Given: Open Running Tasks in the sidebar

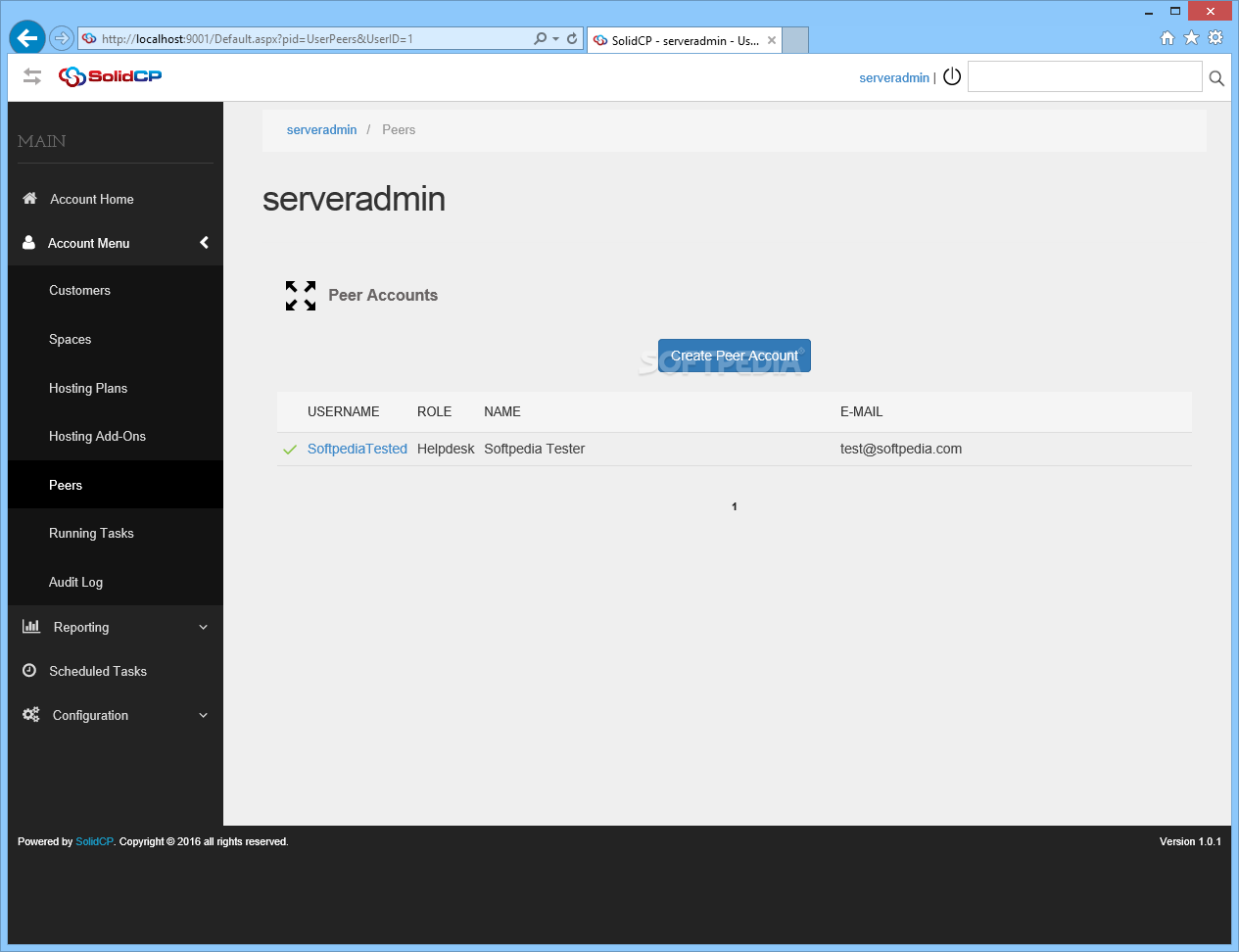Looking at the screenshot, I should pyautogui.click(x=91, y=533).
